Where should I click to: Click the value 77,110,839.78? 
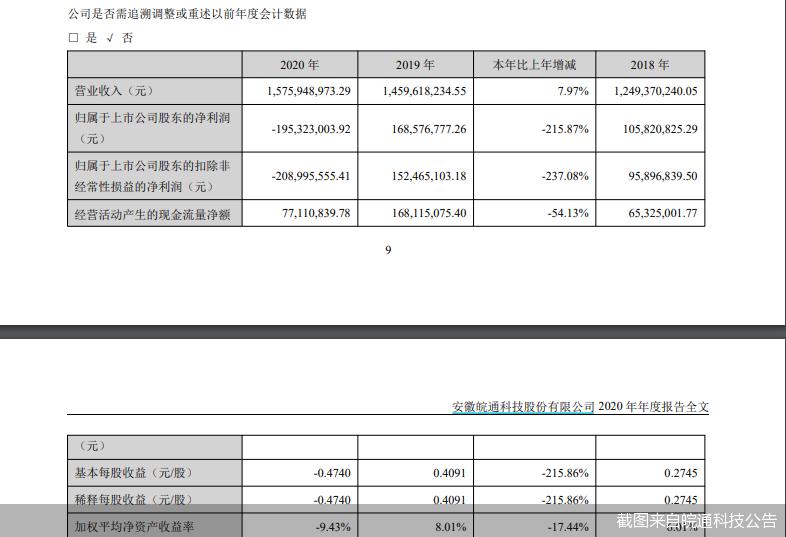point(316,213)
